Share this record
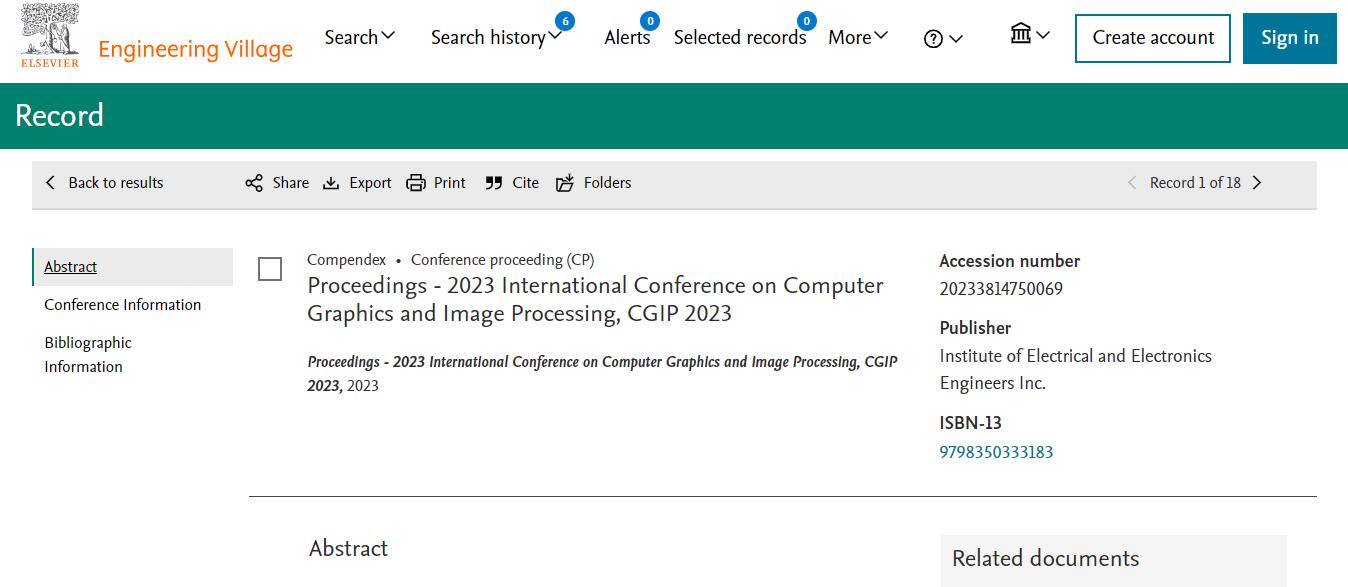This screenshot has width=1348, height=587. click(276, 182)
